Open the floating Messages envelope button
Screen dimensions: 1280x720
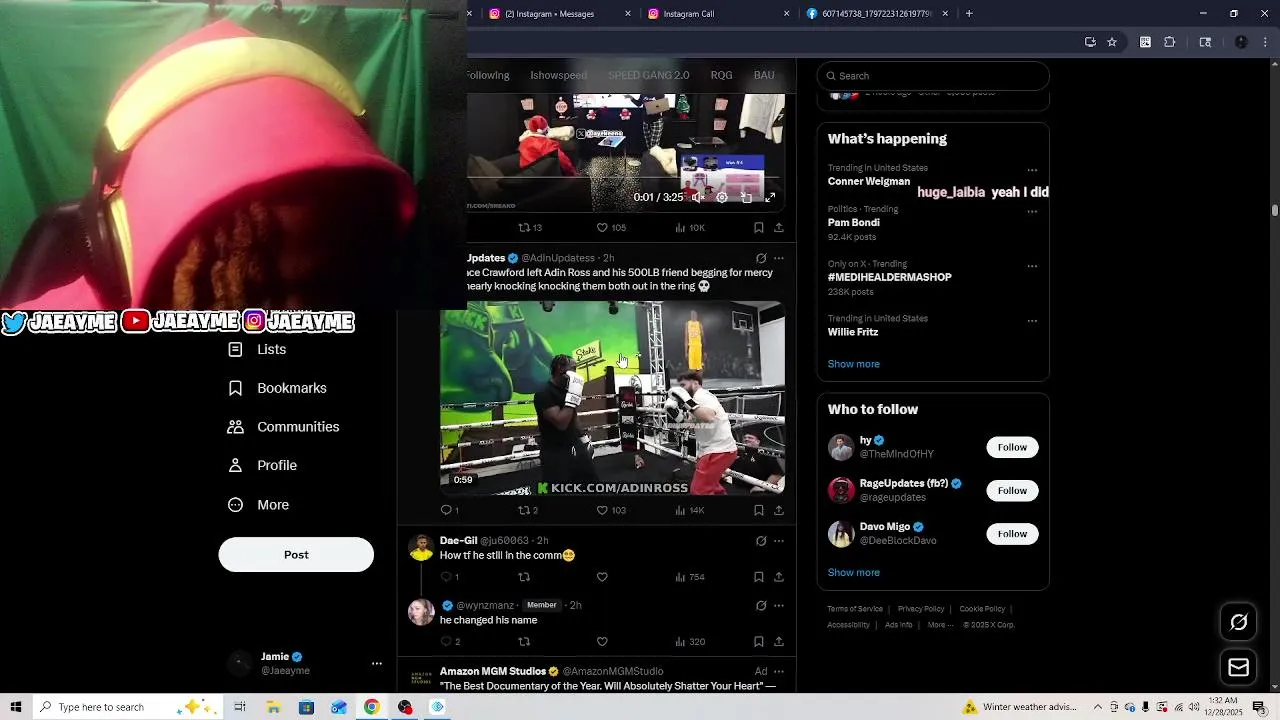(x=1238, y=667)
